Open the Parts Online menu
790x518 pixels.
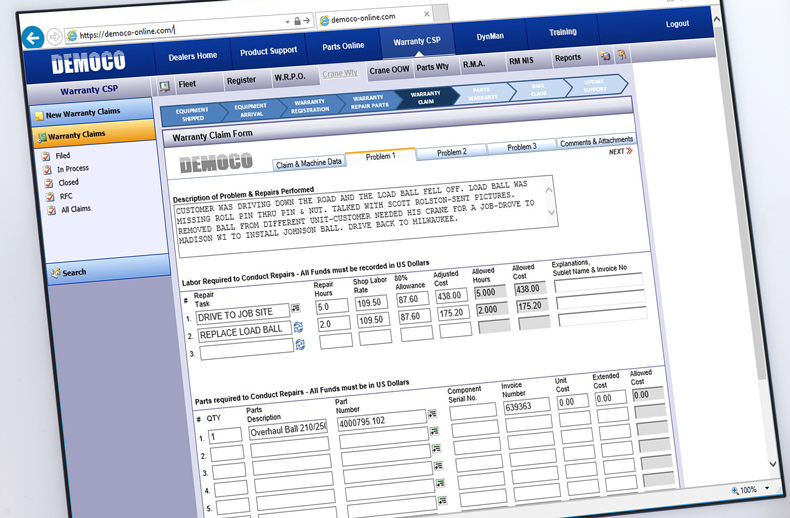pos(343,46)
